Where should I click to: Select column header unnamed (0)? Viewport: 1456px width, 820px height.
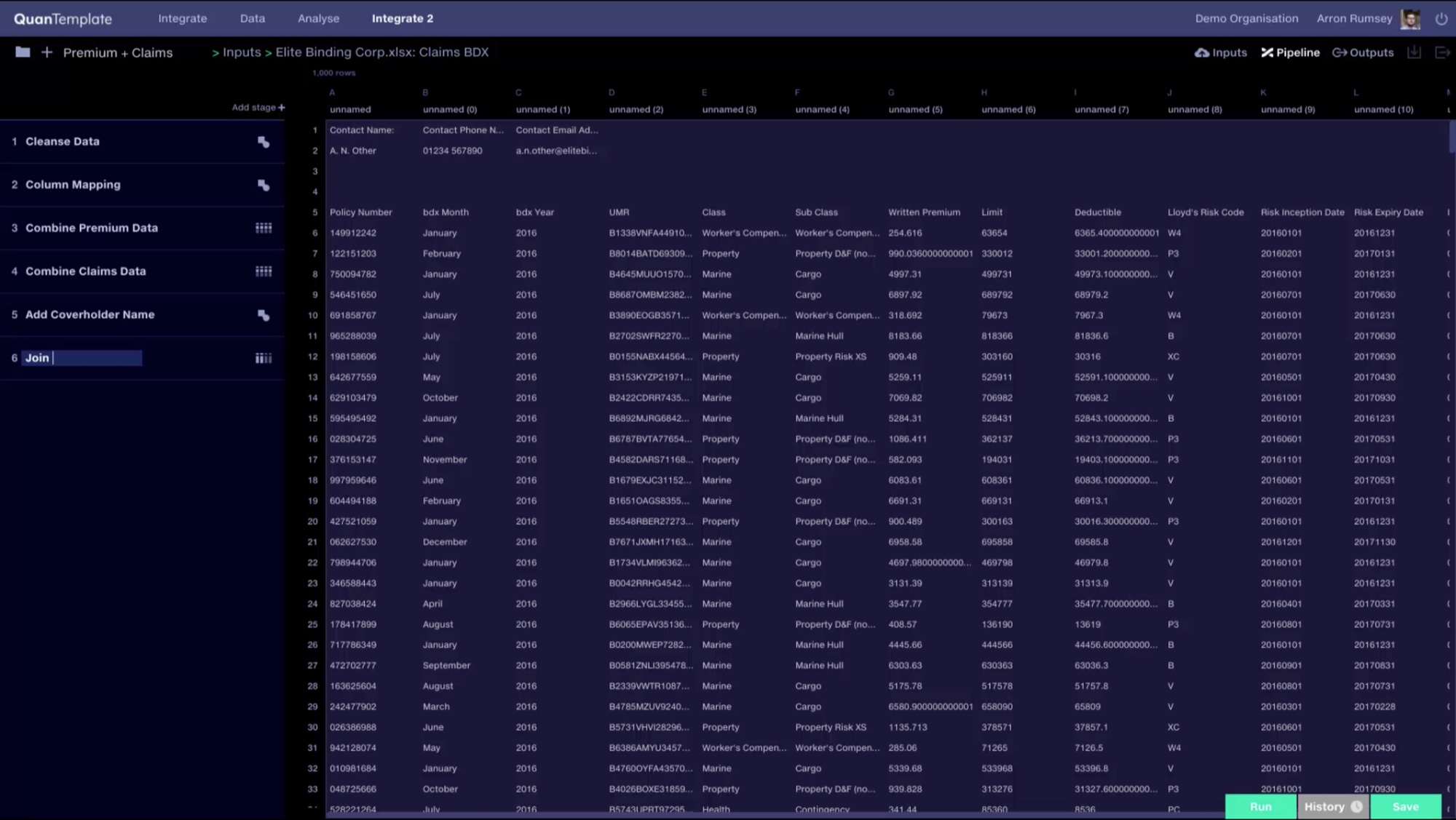(450, 109)
